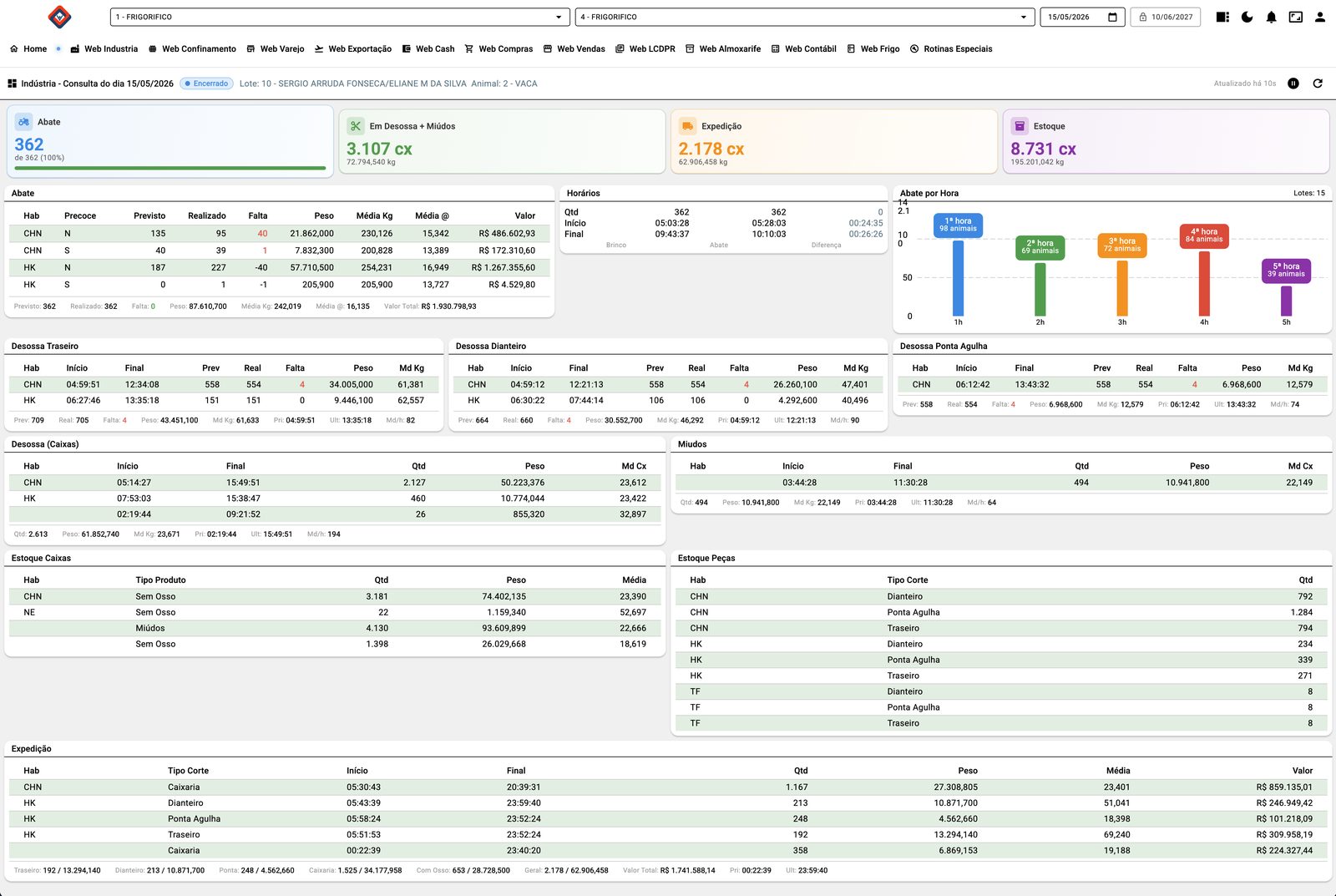Open Web LCDPR menu
Image resolution: width=1336 pixels, height=896 pixels.
[645, 49]
